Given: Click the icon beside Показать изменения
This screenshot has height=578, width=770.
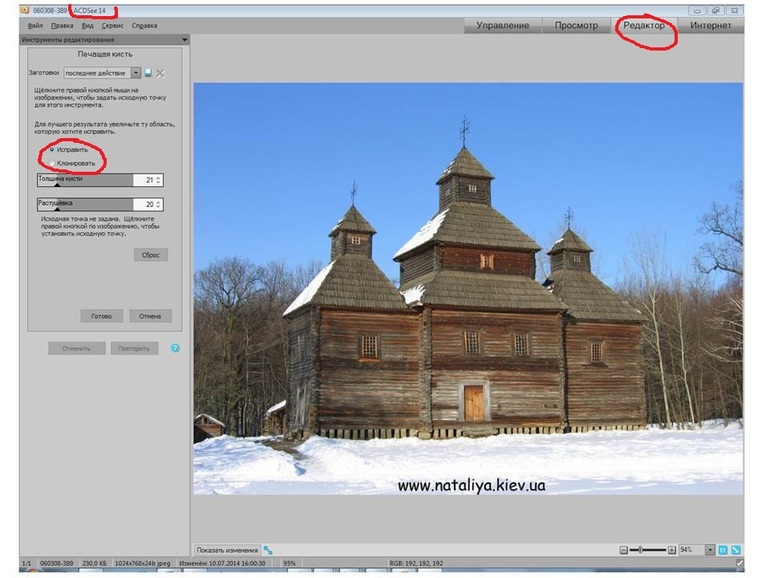Looking at the screenshot, I should point(268,550).
